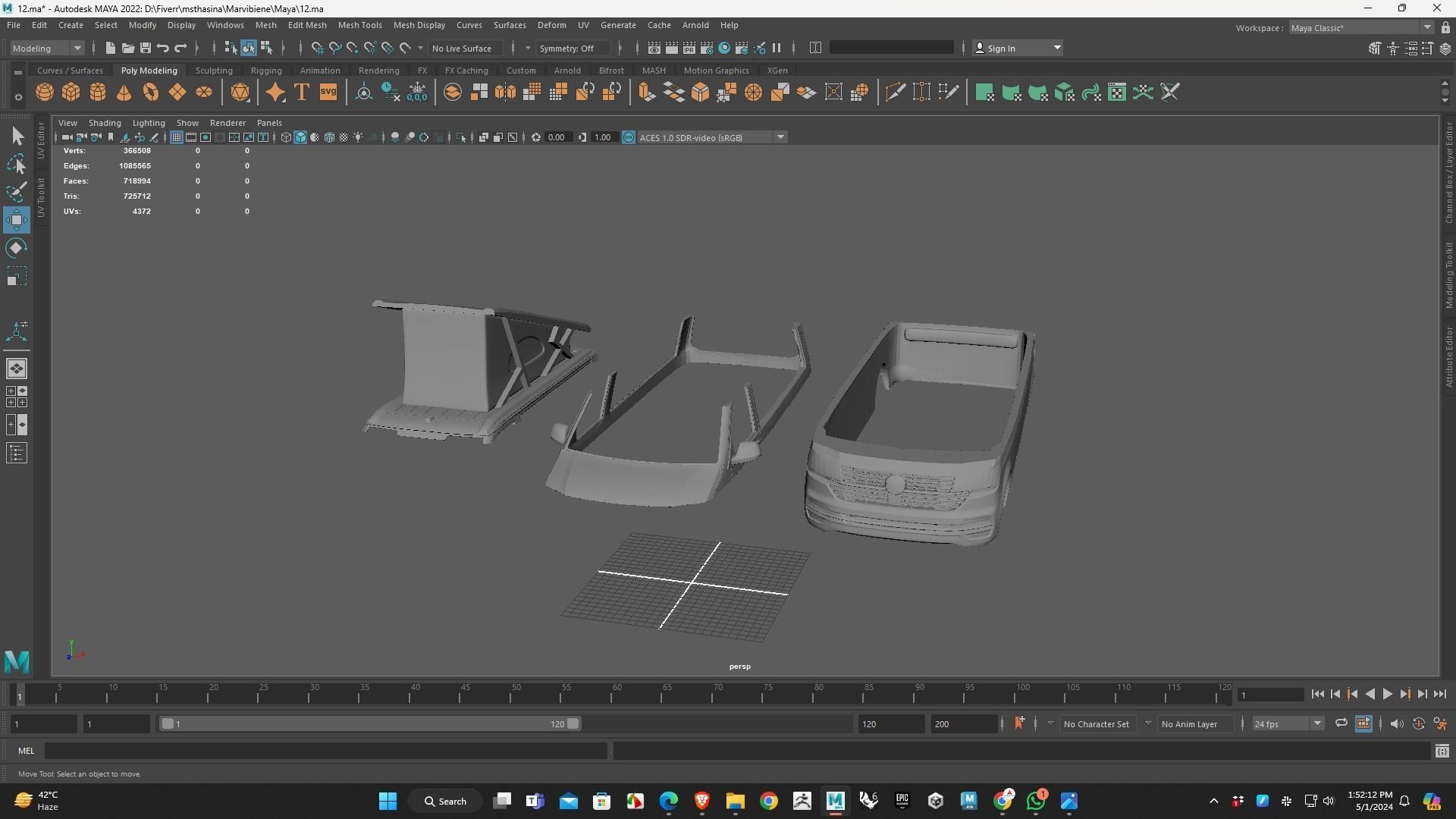Click the SVG import shelf icon

click(x=328, y=93)
